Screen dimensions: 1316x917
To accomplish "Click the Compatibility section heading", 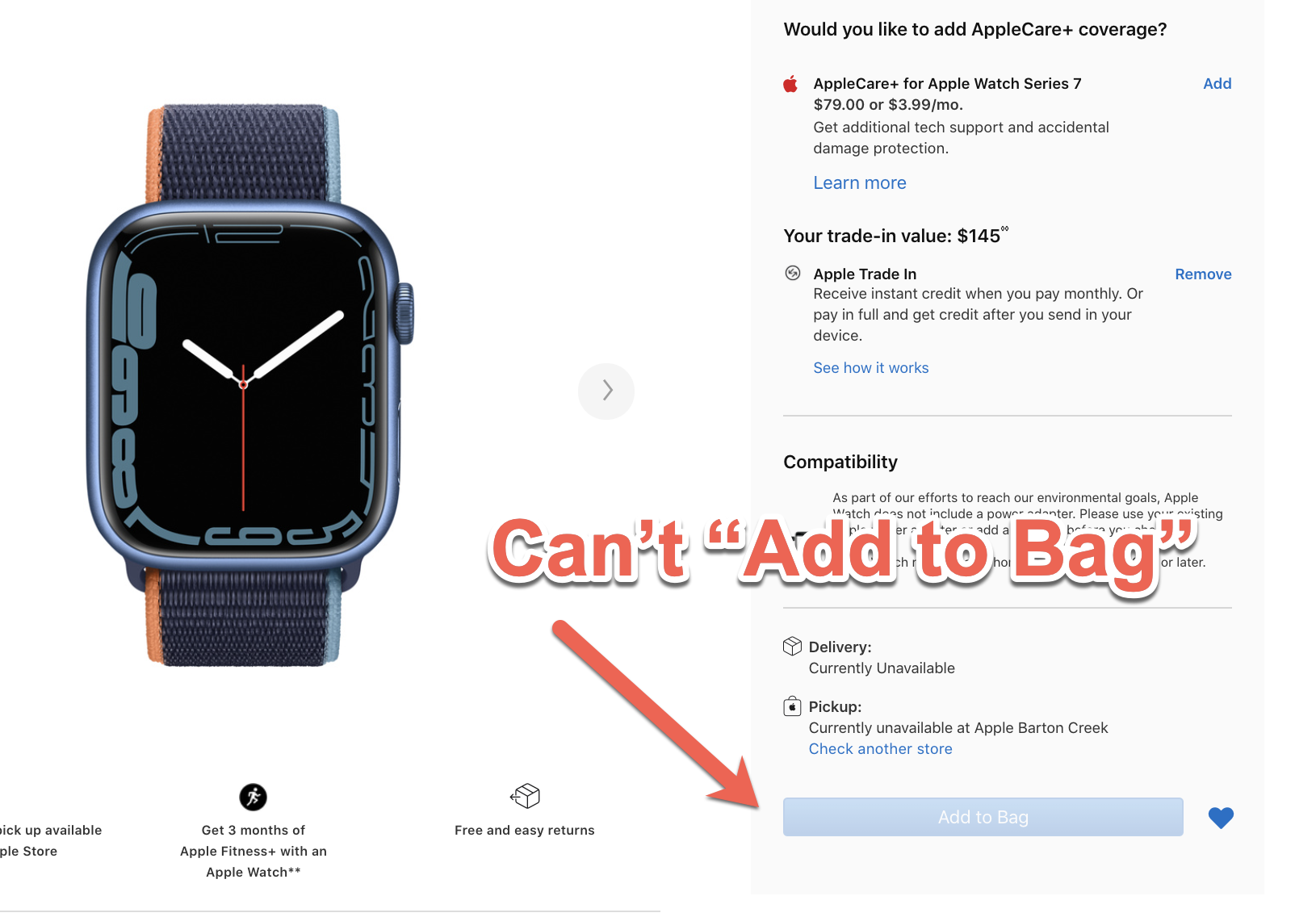I will coord(840,462).
